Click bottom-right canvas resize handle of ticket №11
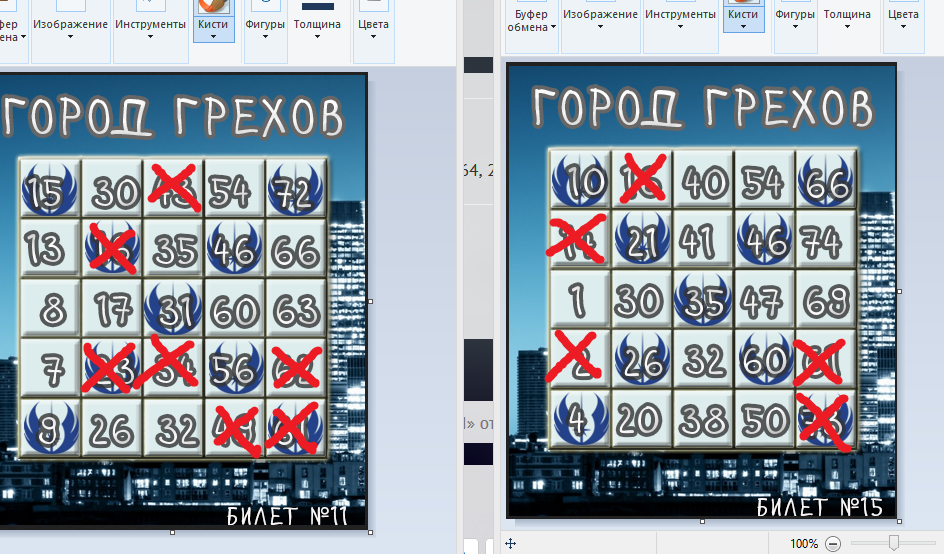944x554 pixels. (370, 531)
